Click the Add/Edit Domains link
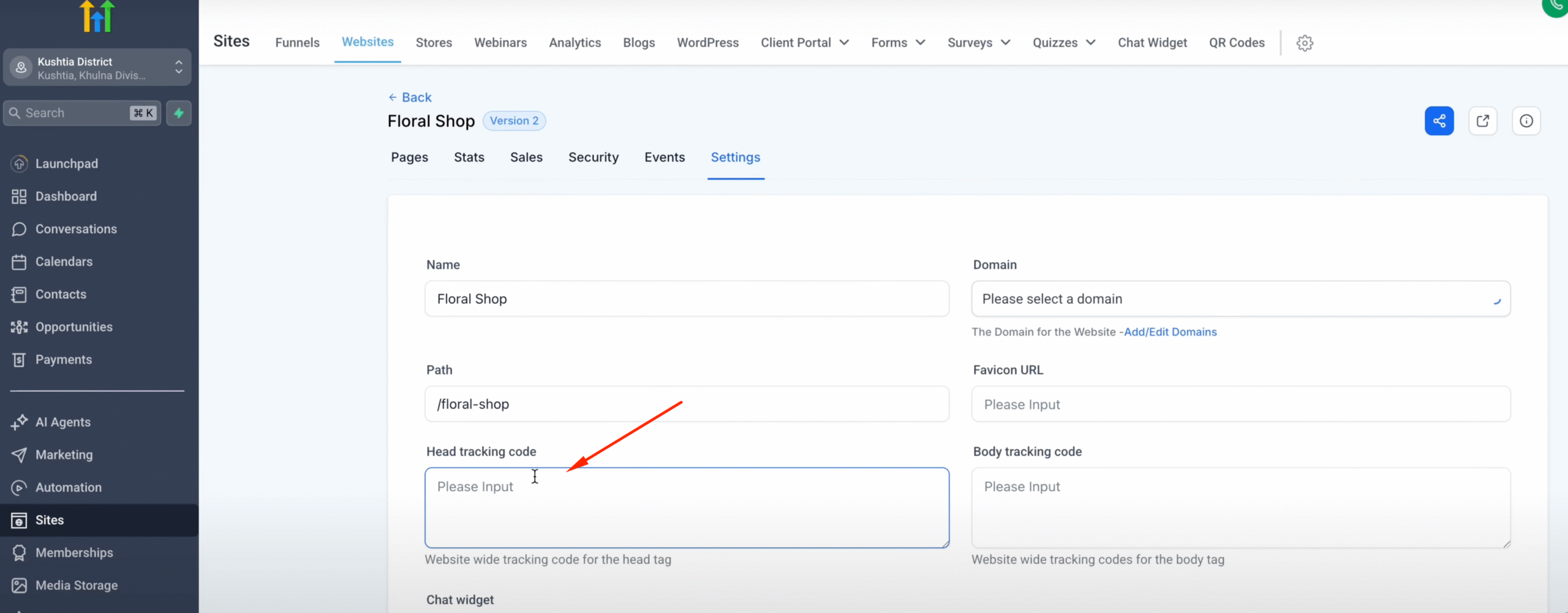 point(1170,332)
